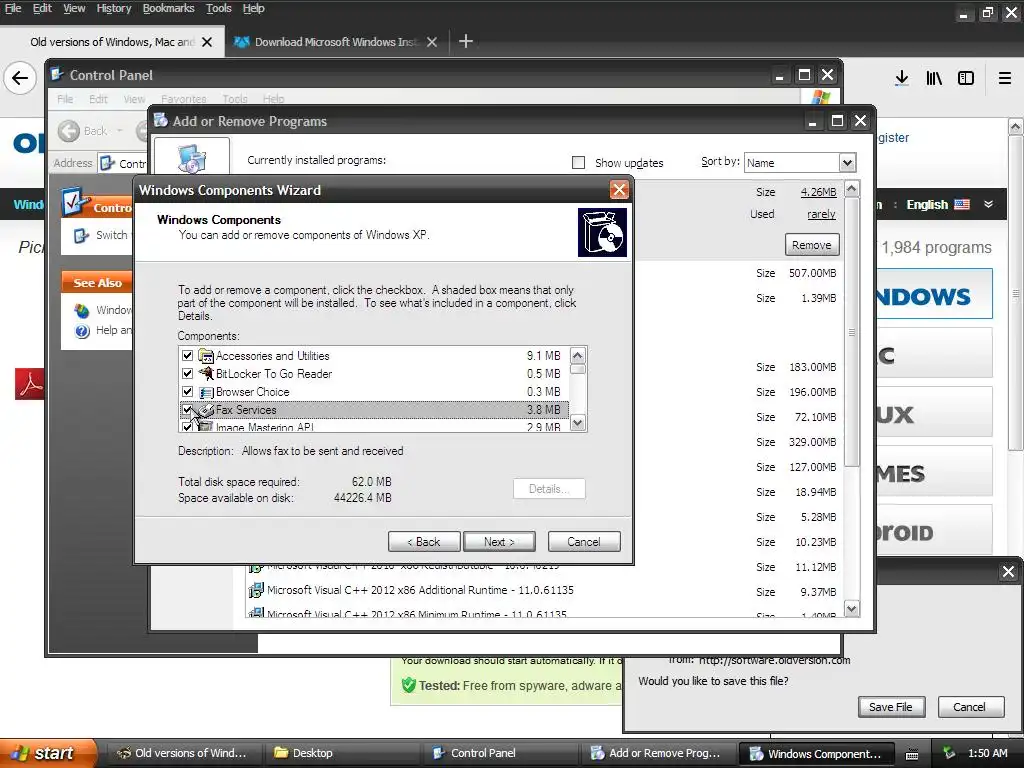This screenshot has height=768, width=1024.
Task: Select Microsoft Visual C++ 2012 x86 Additional Runtime
Action: coord(420,590)
